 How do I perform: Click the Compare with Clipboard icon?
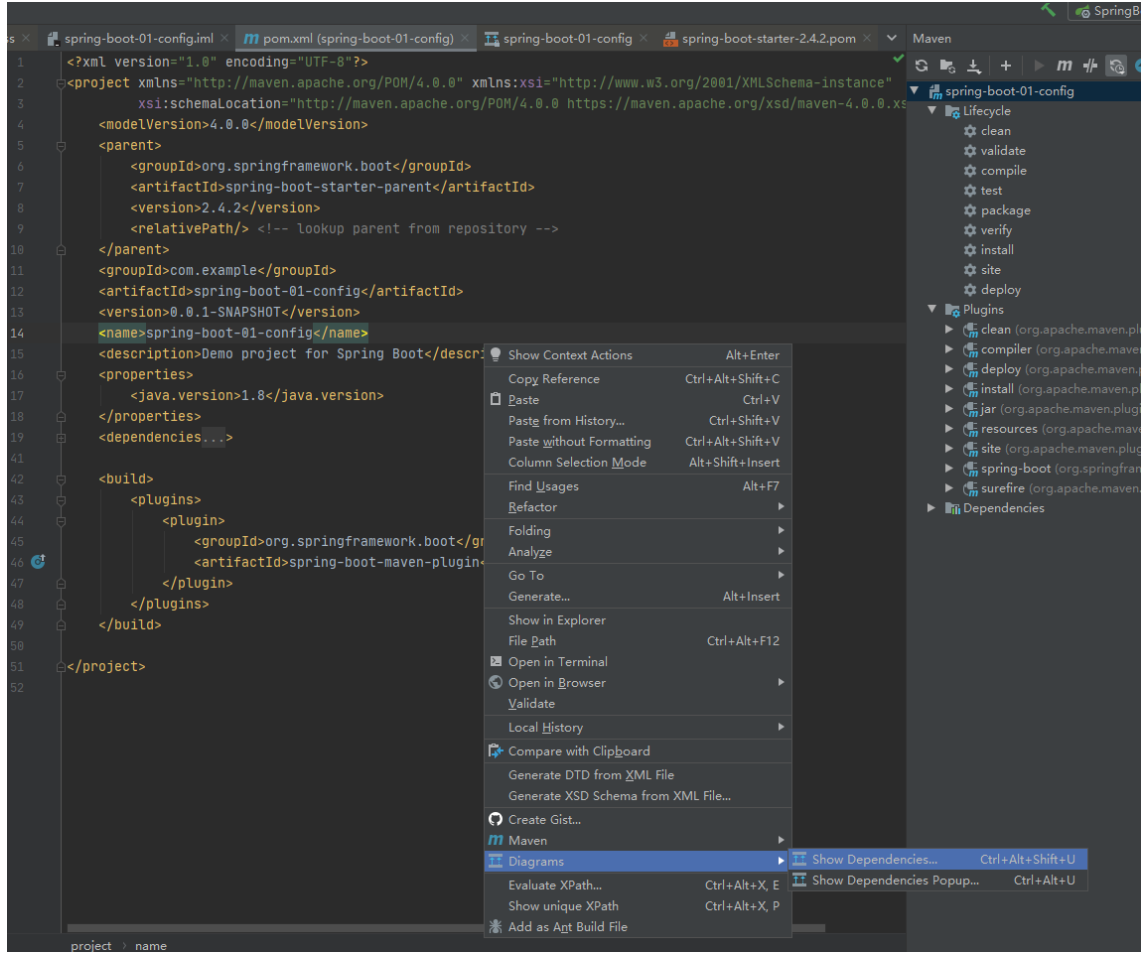[496, 751]
